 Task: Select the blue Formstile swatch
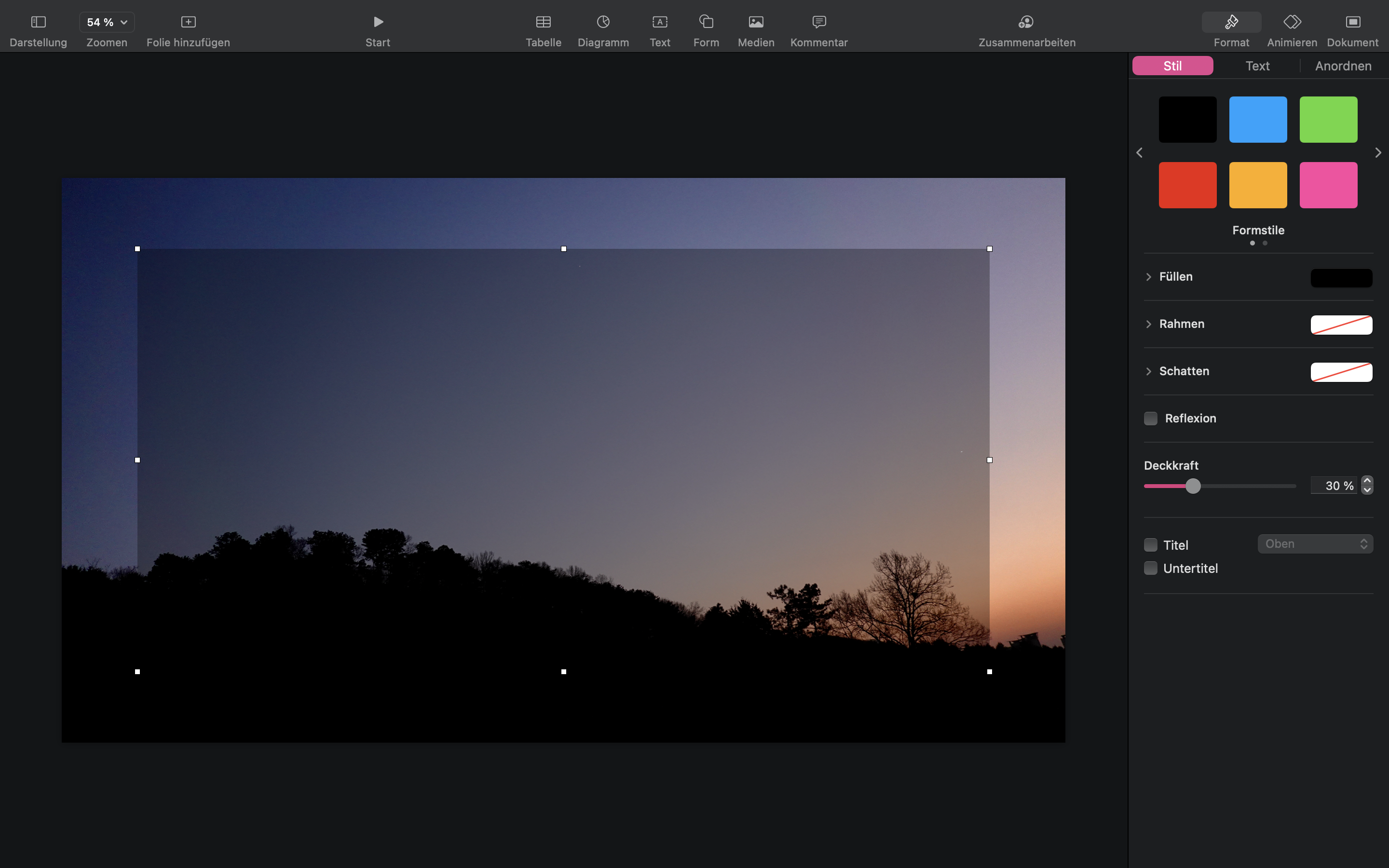coord(1257,120)
